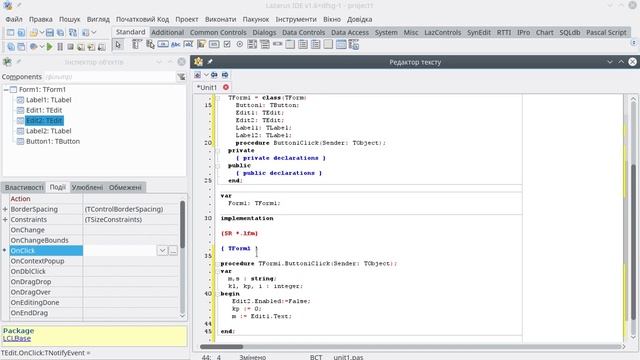640x360 pixels.
Task: Switch to the Data Controls palette tab
Action: tap(303, 32)
